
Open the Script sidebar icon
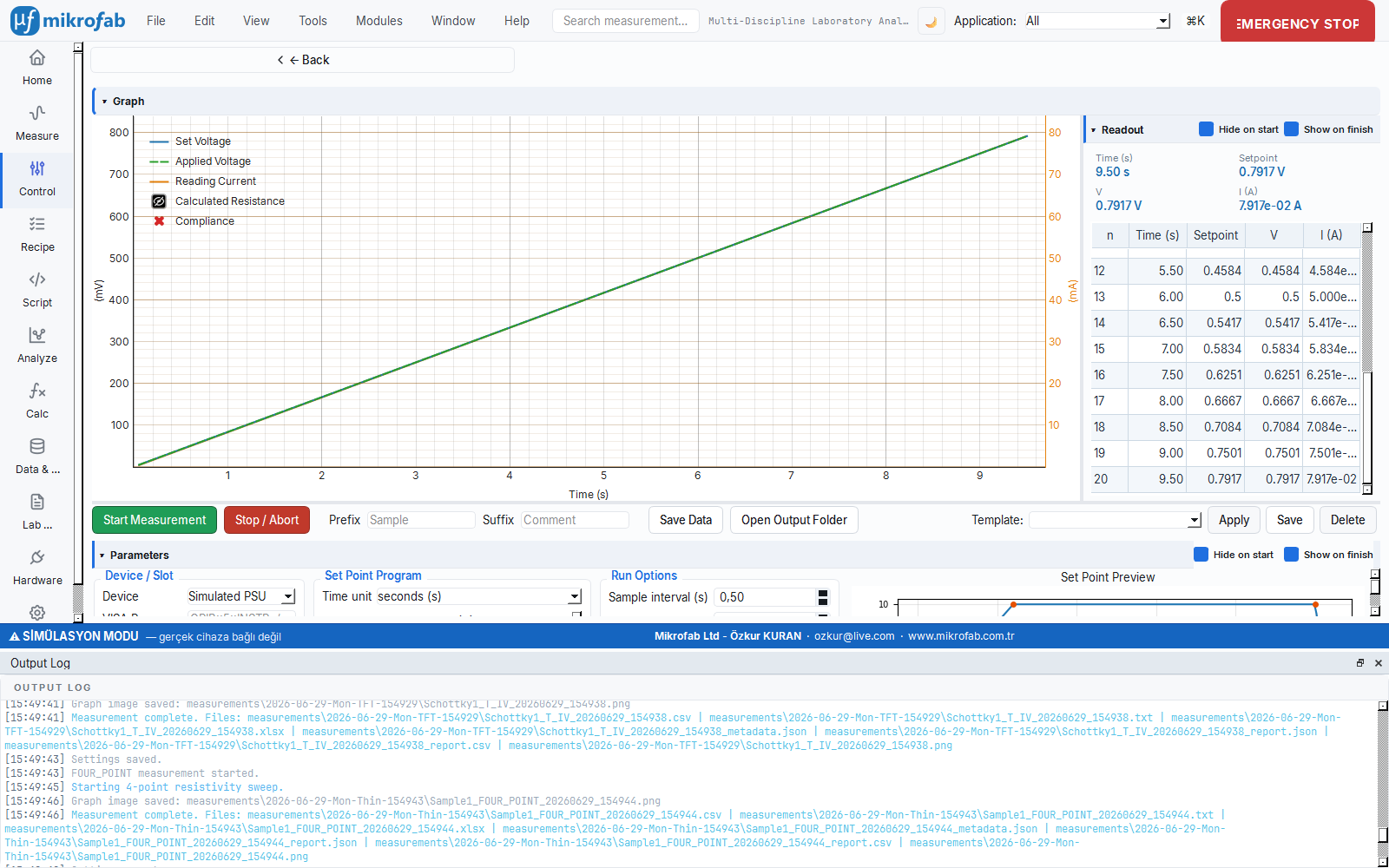[36, 290]
